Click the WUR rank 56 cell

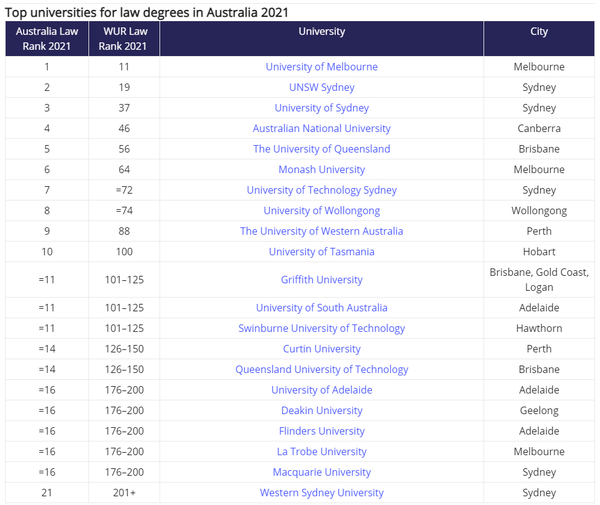coord(124,149)
